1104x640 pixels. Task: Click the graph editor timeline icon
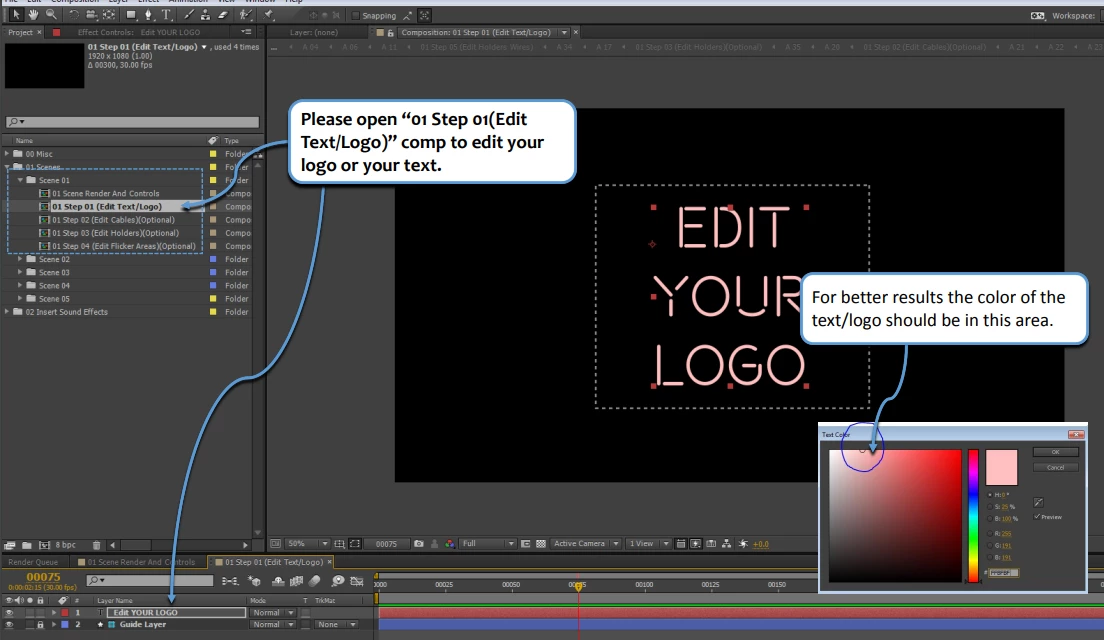tap(357, 581)
